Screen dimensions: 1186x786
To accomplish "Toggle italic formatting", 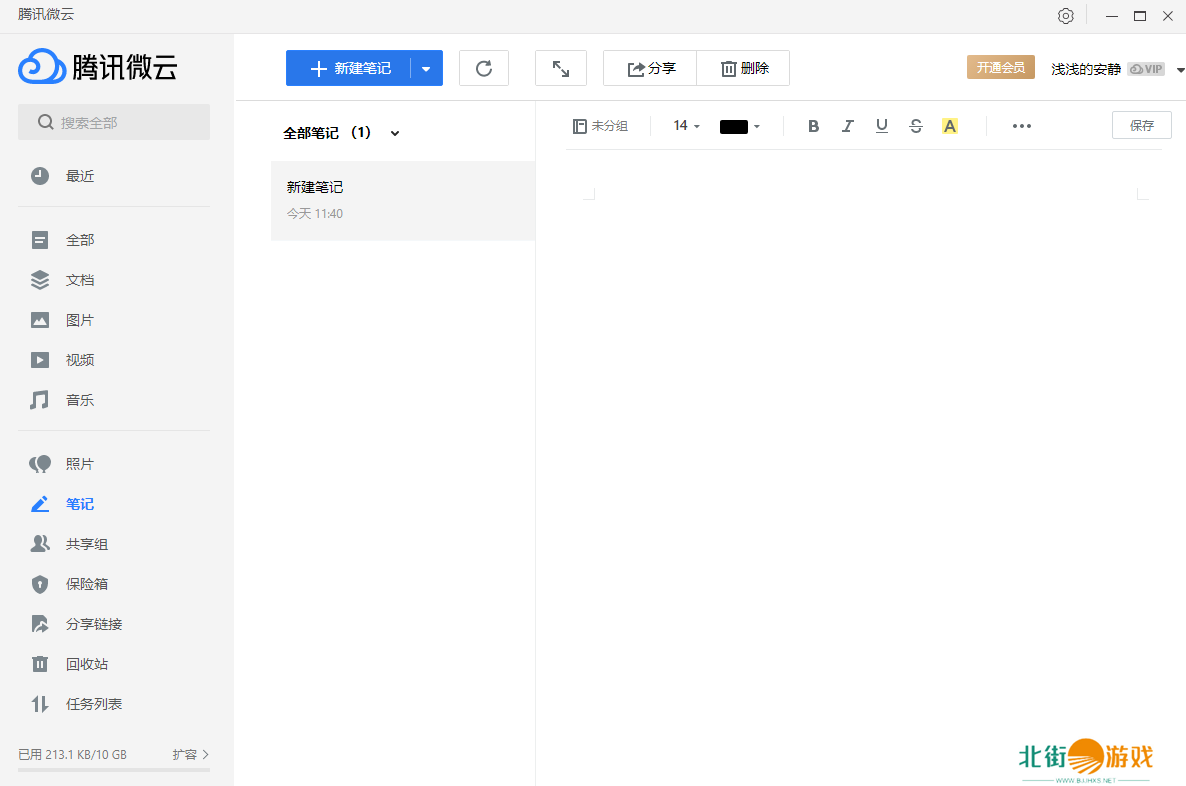I will (x=847, y=126).
